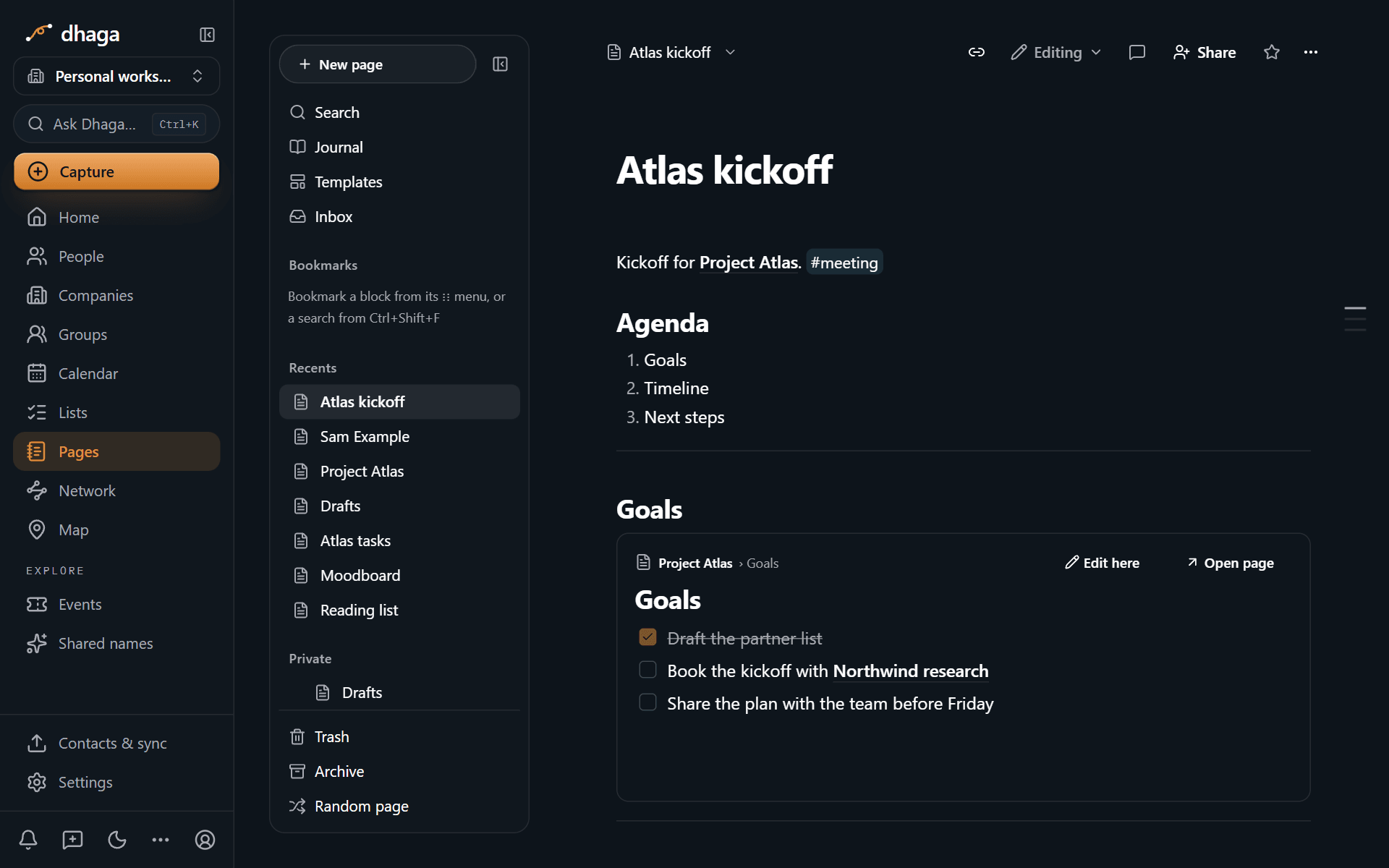Open Settings in sidebar

[x=116, y=783]
